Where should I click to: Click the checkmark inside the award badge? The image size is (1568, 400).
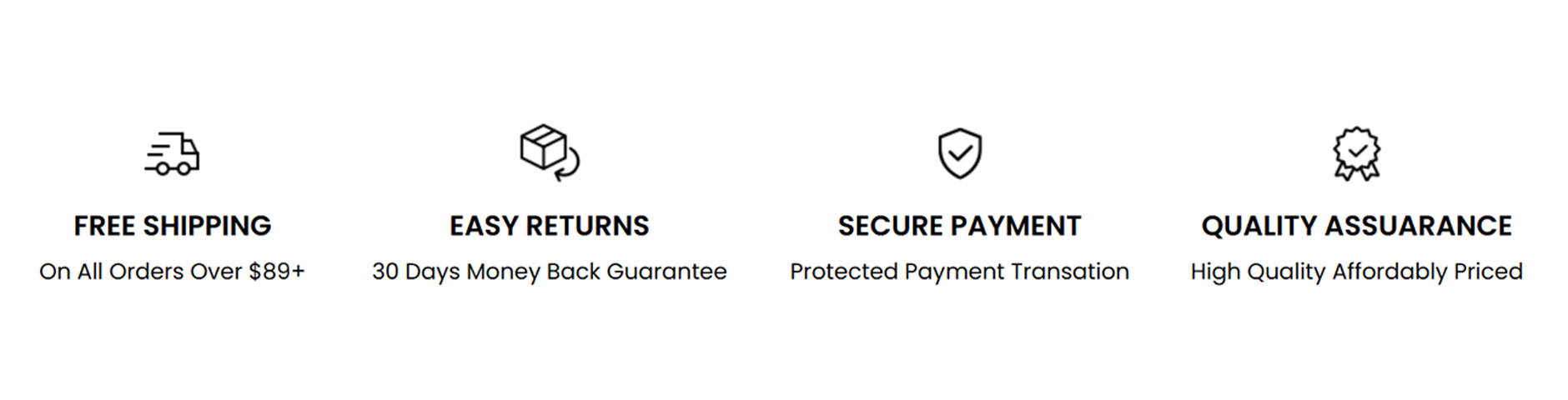pyautogui.click(x=1357, y=151)
